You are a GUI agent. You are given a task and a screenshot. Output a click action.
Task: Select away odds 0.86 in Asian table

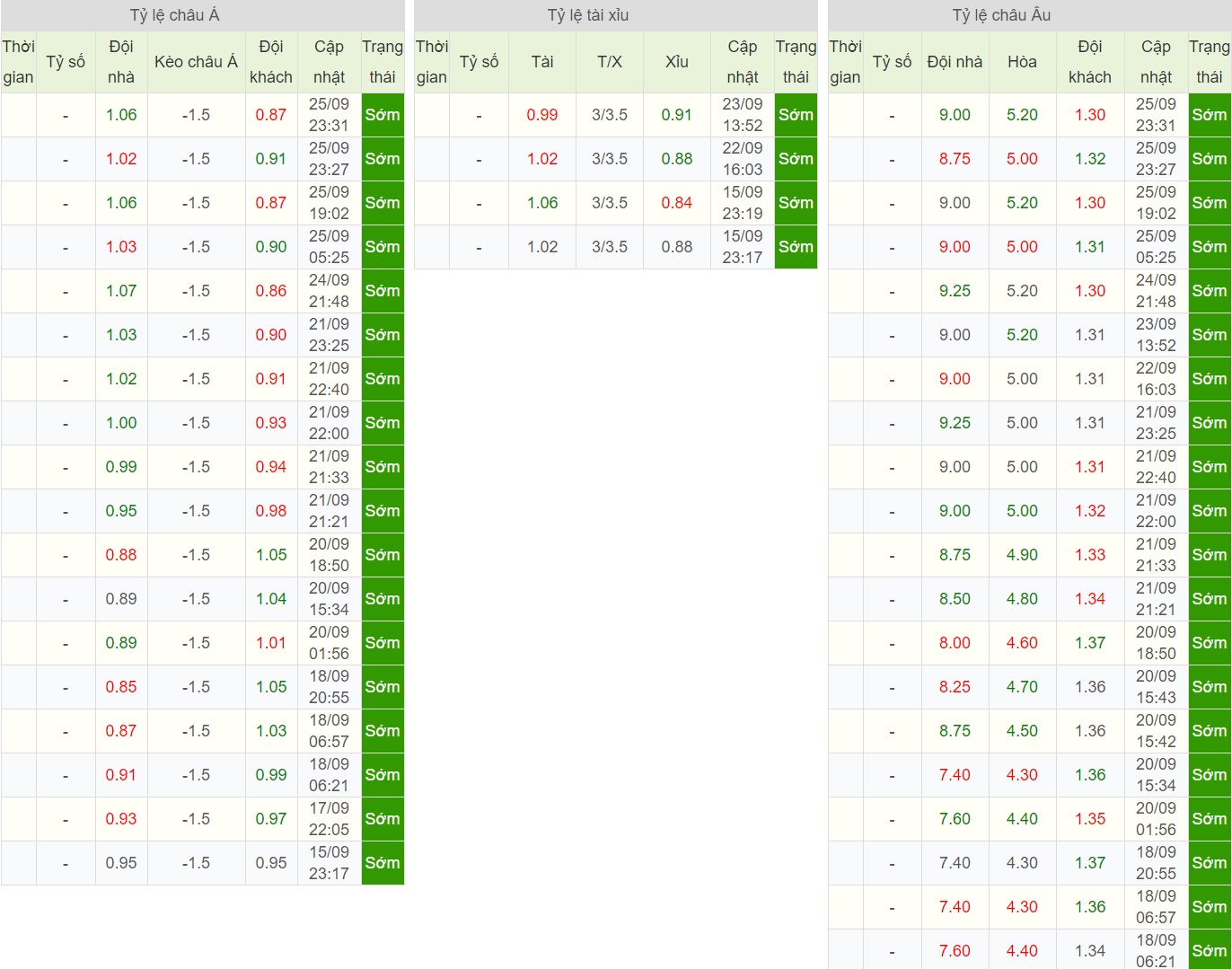pyautogui.click(x=271, y=291)
